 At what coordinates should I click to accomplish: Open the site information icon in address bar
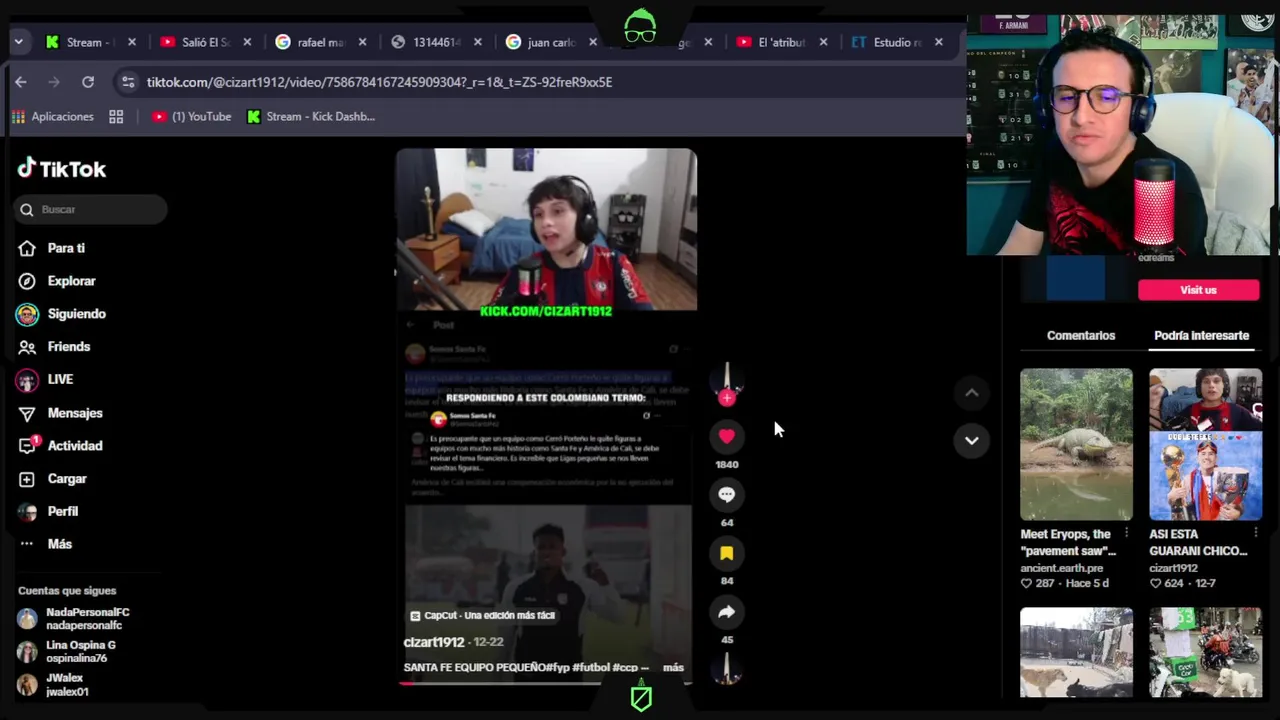pyautogui.click(x=127, y=82)
